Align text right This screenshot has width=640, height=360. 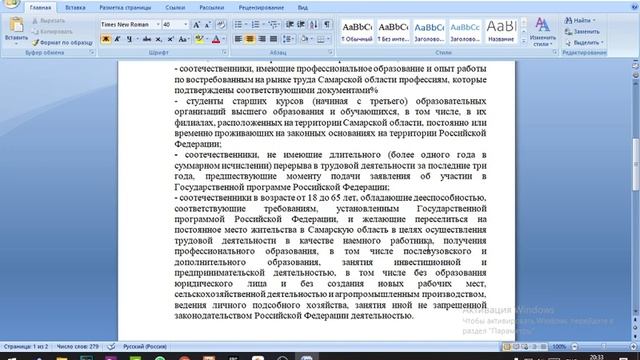[262, 39]
